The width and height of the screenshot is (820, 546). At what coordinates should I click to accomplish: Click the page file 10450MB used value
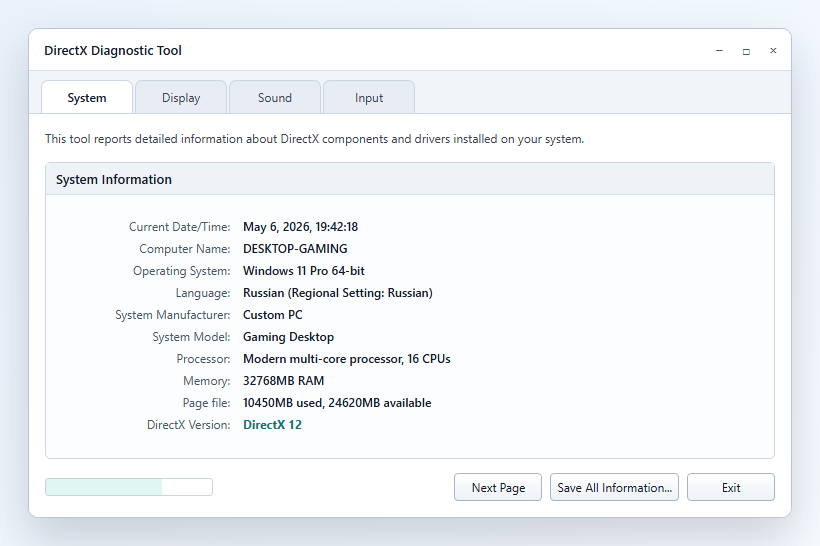337,403
